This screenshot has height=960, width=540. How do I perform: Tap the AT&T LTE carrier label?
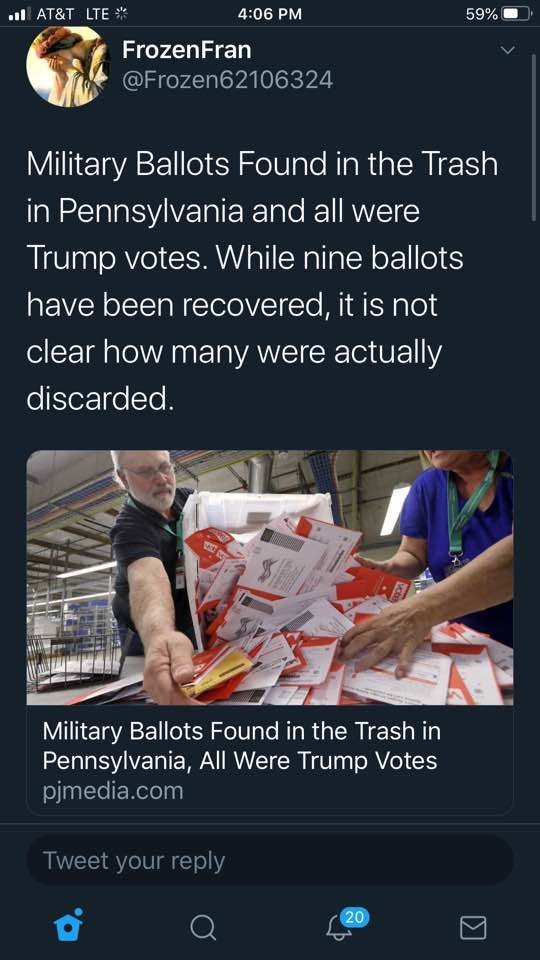[73, 13]
